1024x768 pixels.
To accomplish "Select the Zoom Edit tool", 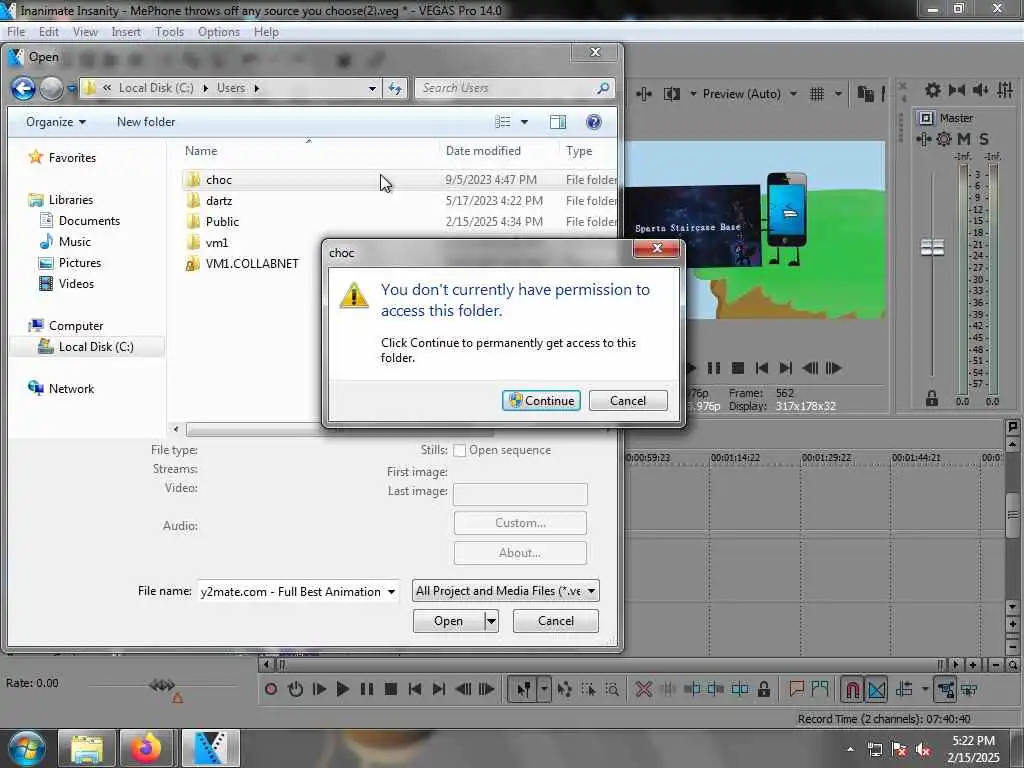I will click(x=612, y=689).
